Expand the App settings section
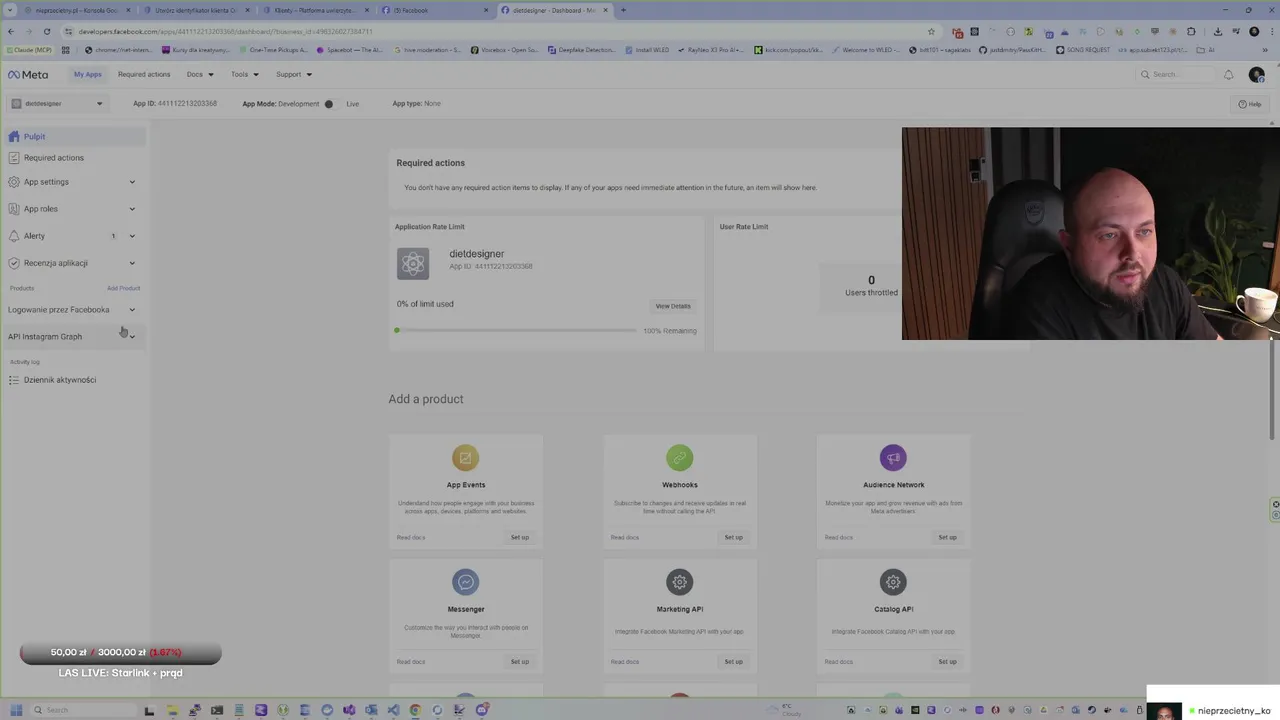 point(132,182)
